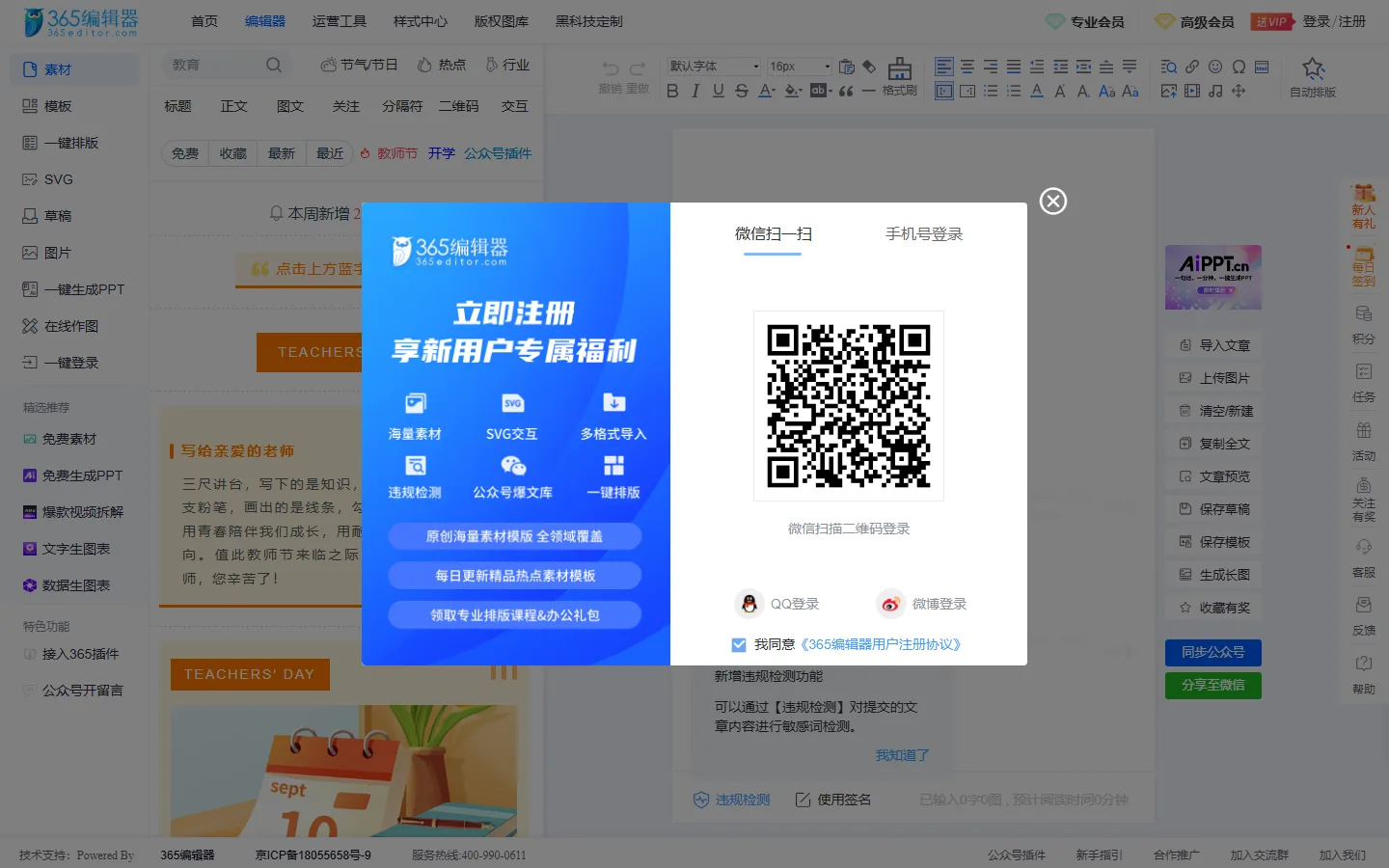Viewport: 1389px width, 868px height.
Task: Click 导入文章 in right panel
Action: pyautogui.click(x=1214, y=345)
